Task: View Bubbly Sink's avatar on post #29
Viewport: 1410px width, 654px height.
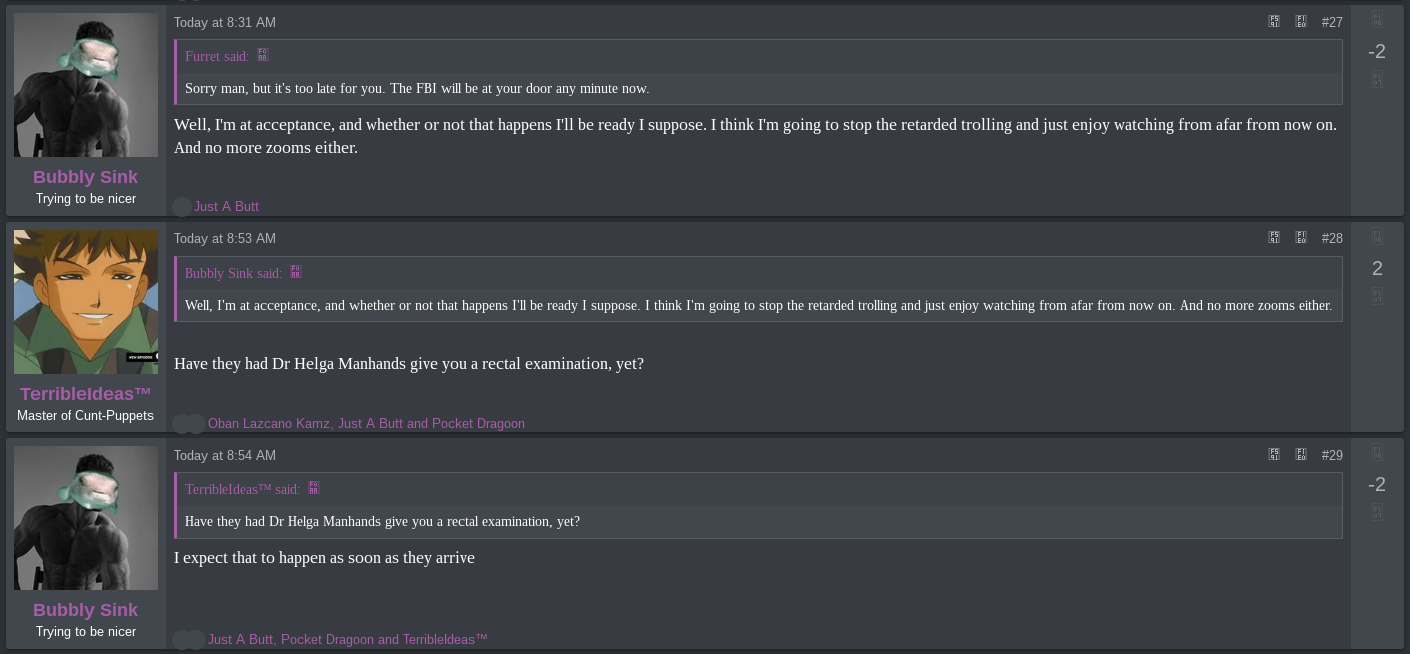Action: click(86, 518)
